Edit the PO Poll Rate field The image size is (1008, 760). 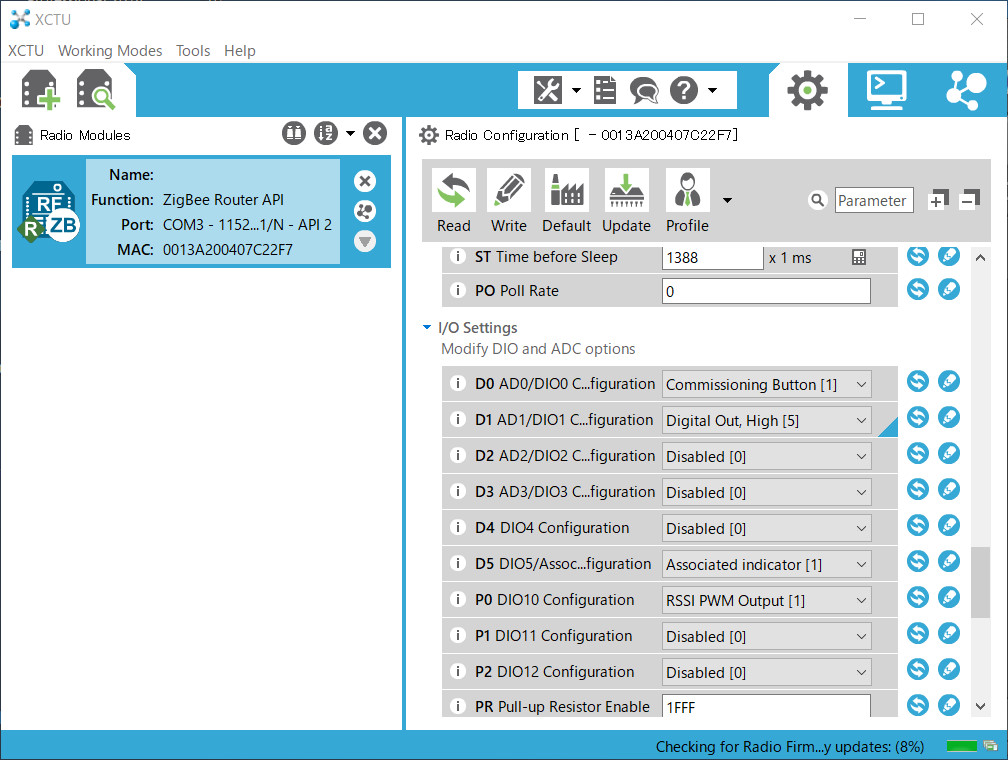point(766,291)
